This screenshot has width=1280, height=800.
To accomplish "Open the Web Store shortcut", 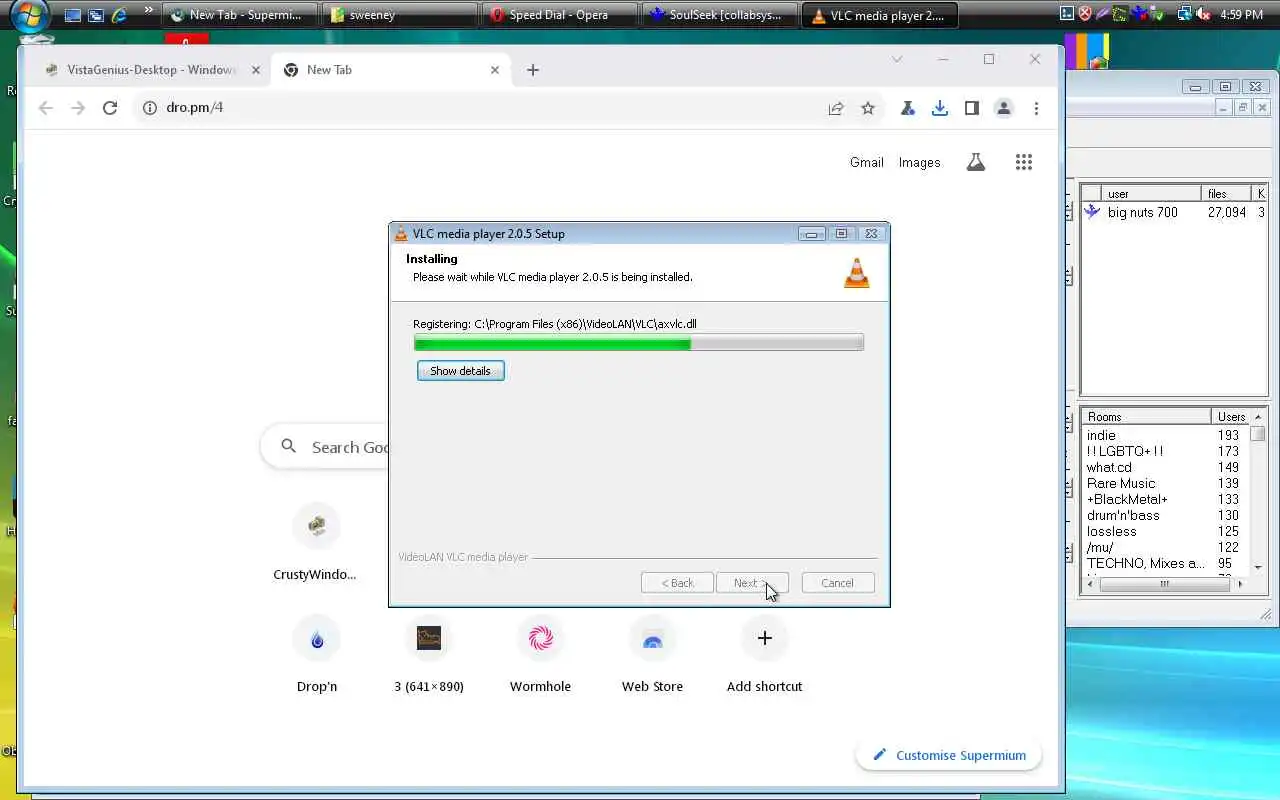I will coord(652,654).
